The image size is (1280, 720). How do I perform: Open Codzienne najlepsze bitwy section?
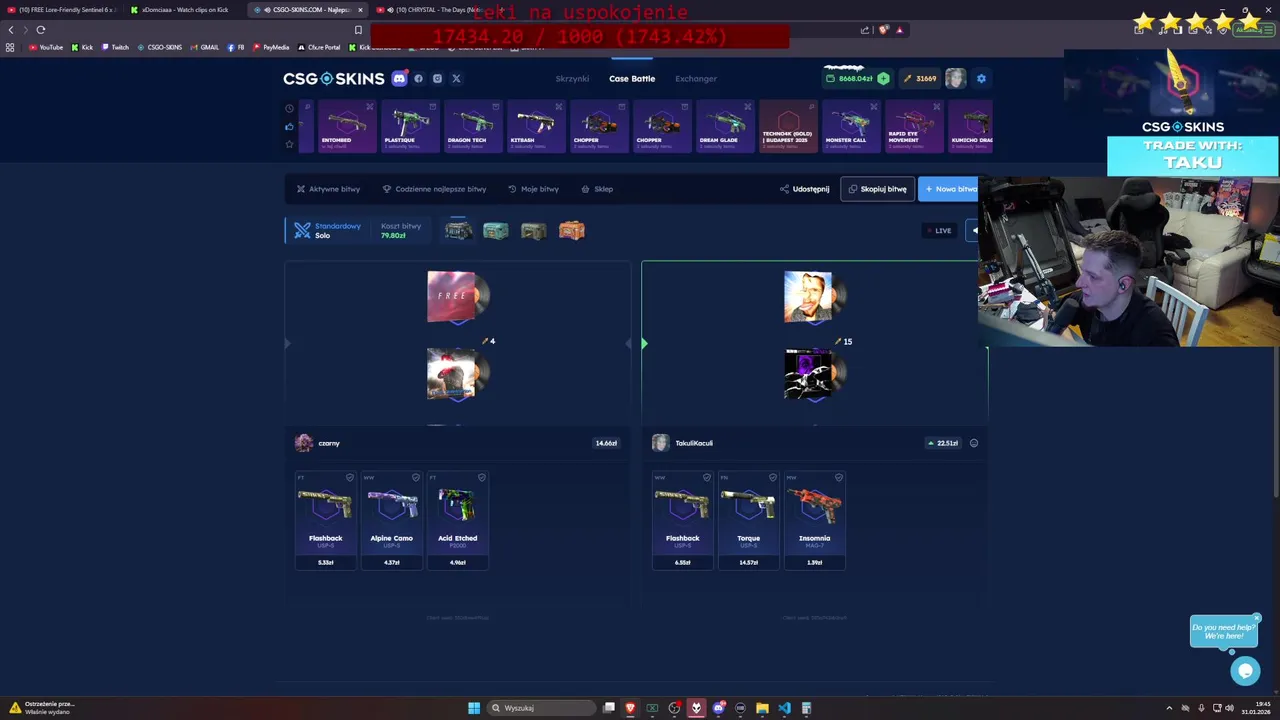pos(434,189)
